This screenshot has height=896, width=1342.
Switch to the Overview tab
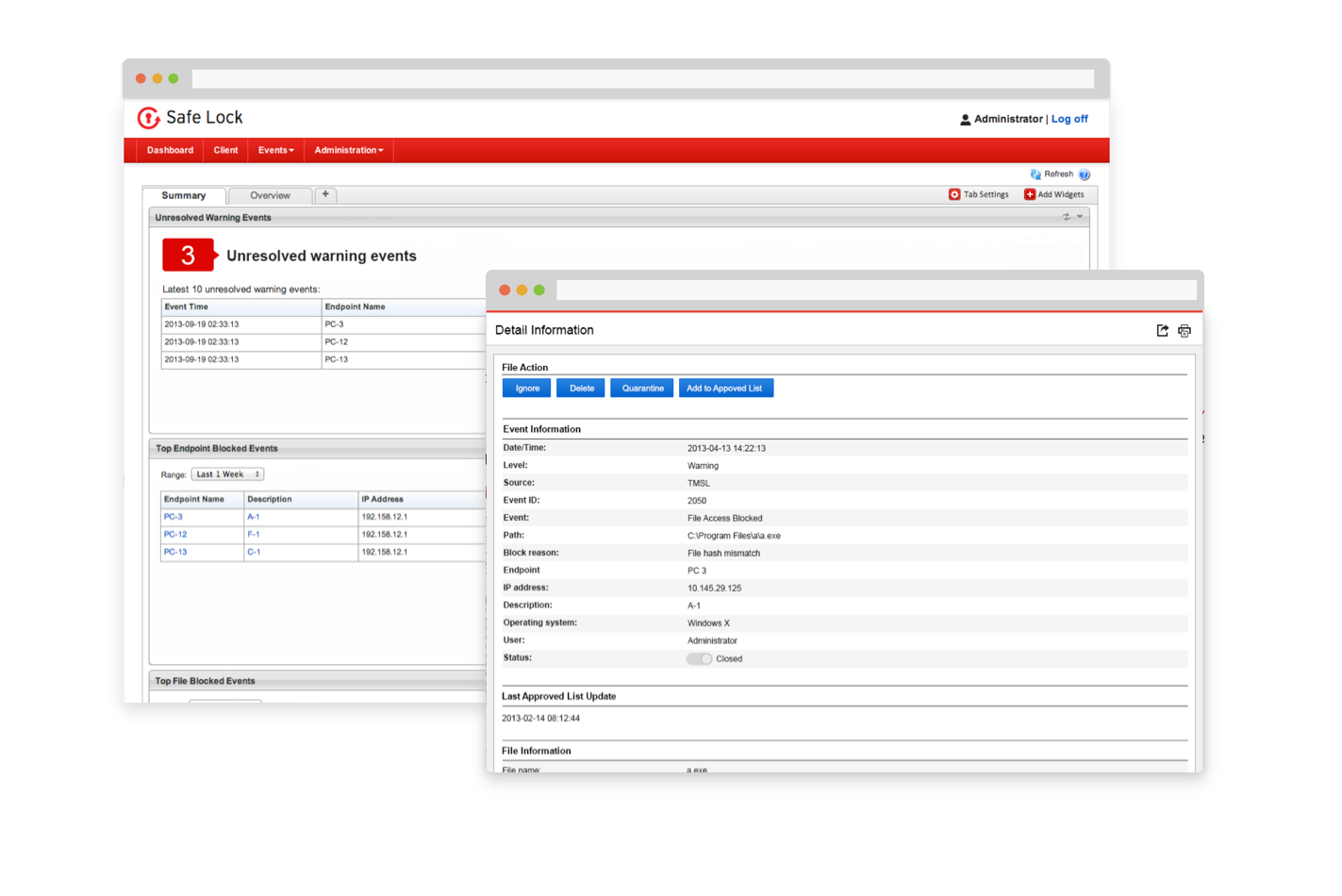(x=270, y=195)
